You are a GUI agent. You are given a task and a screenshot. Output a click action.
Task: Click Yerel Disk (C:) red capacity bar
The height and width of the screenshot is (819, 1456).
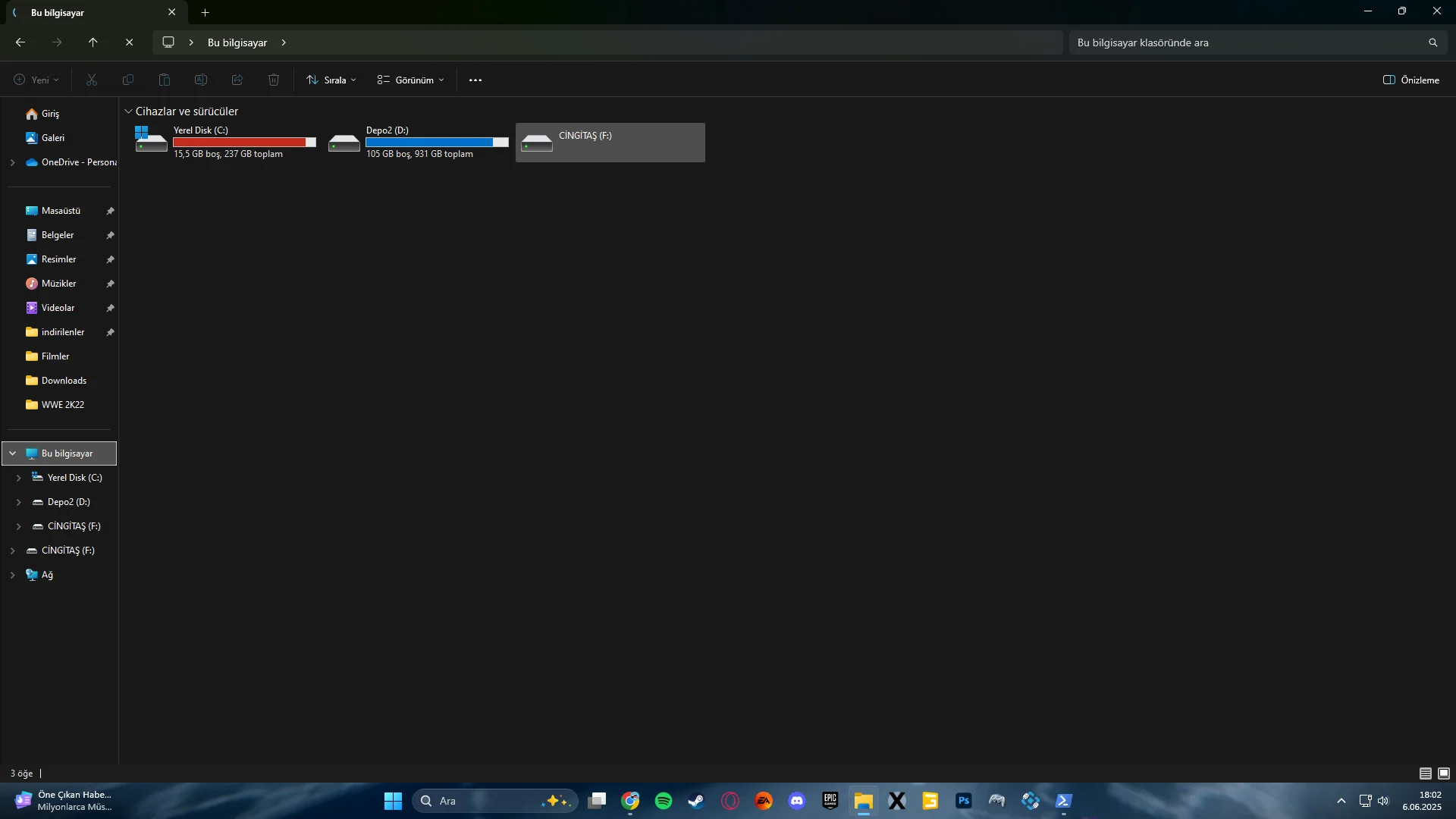pyautogui.click(x=239, y=142)
